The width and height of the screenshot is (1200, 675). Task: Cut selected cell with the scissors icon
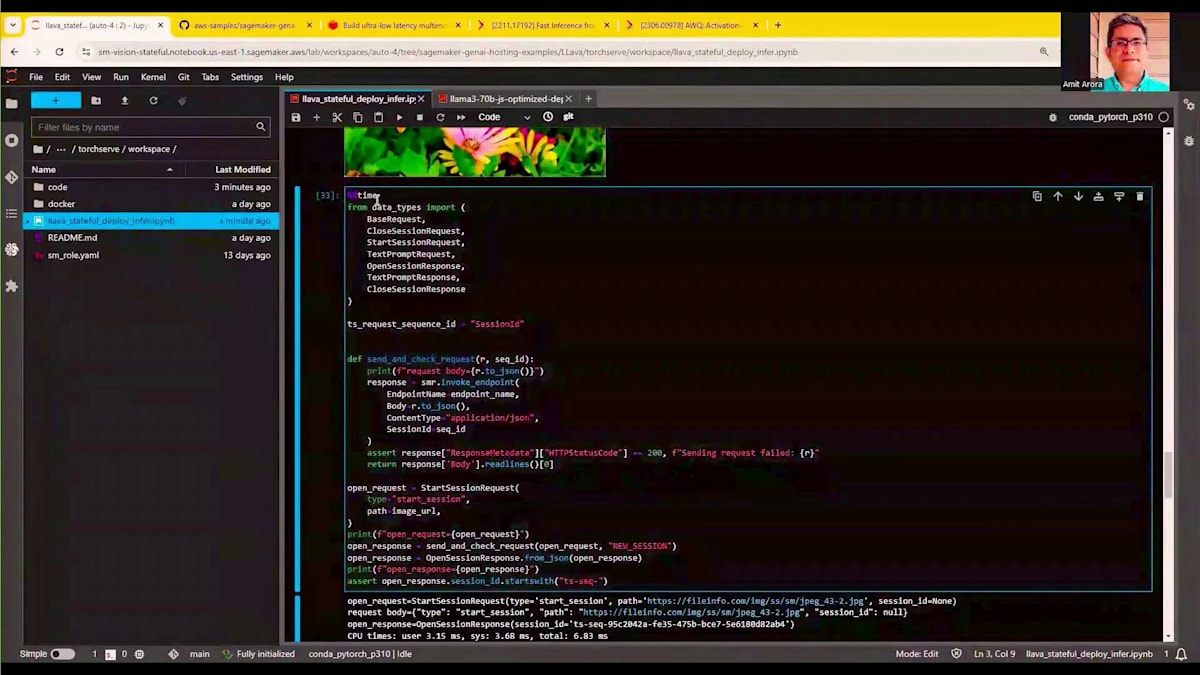pos(337,117)
